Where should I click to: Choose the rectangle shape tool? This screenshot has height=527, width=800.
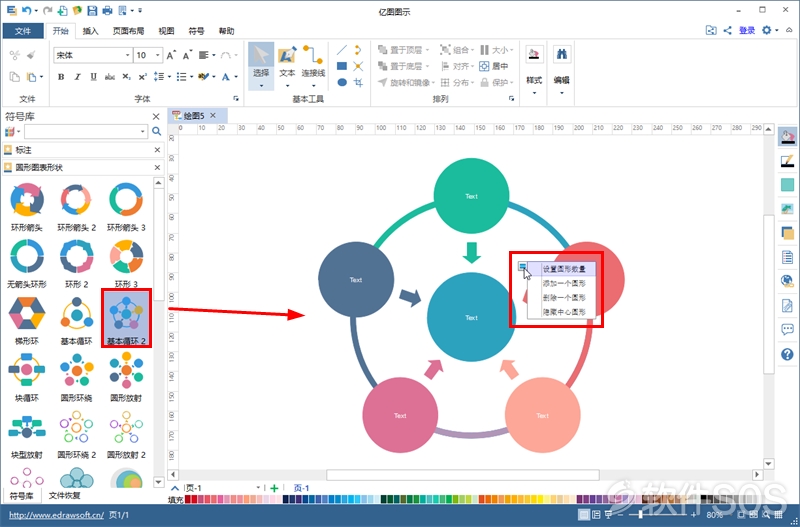342,66
